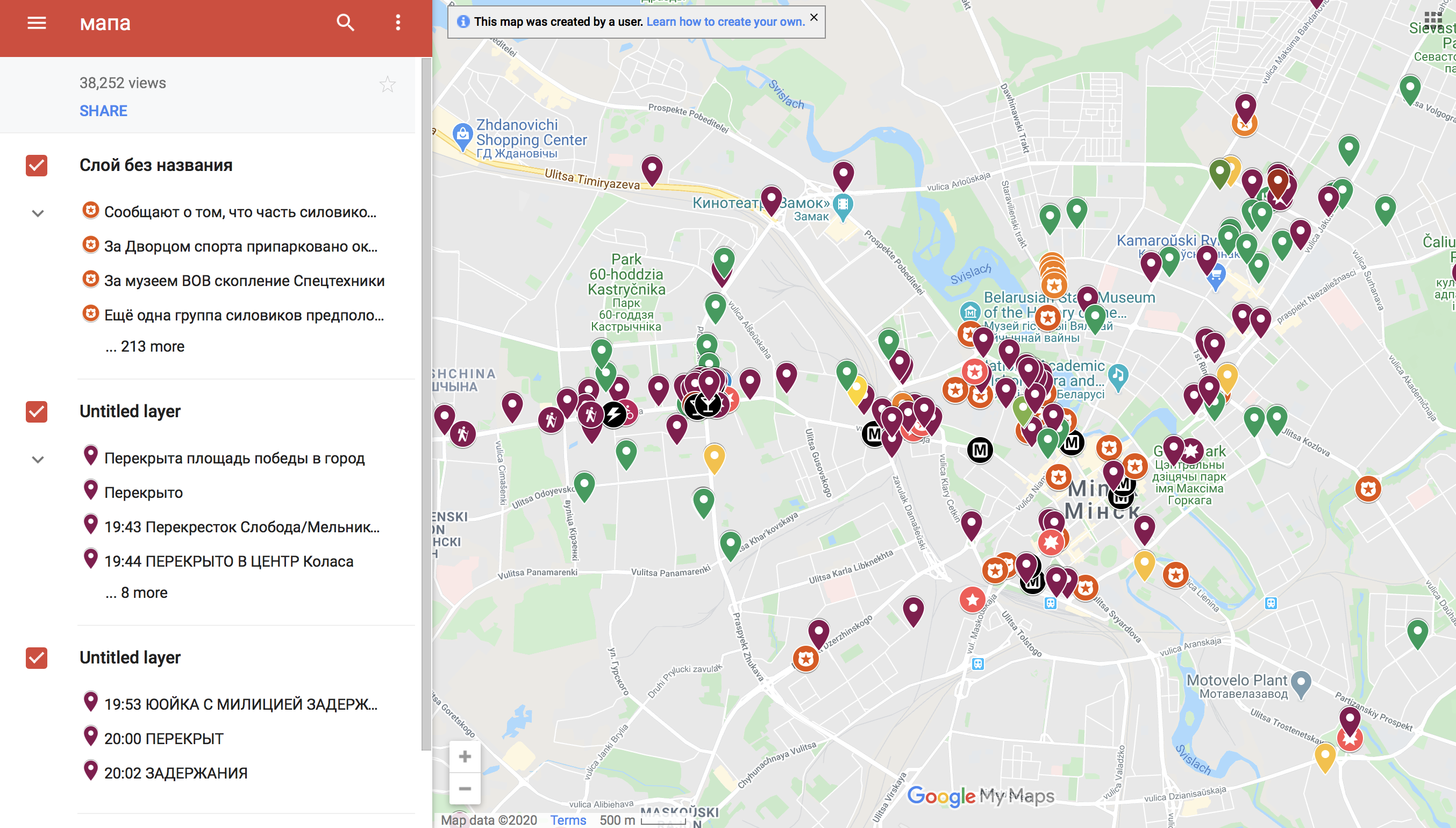Collapse the Слой без названия item list
The image size is (1456, 828).
point(38,213)
